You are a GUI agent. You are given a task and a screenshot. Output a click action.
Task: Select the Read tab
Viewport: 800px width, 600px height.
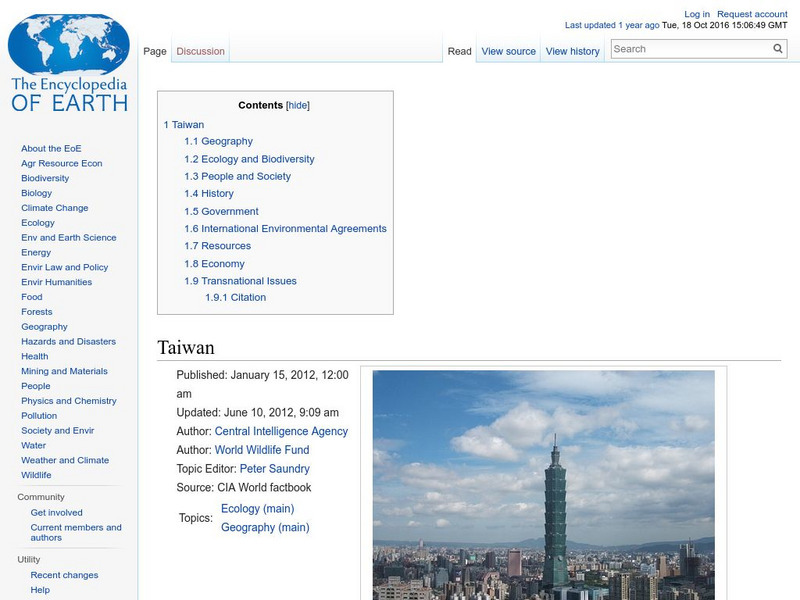459,51
